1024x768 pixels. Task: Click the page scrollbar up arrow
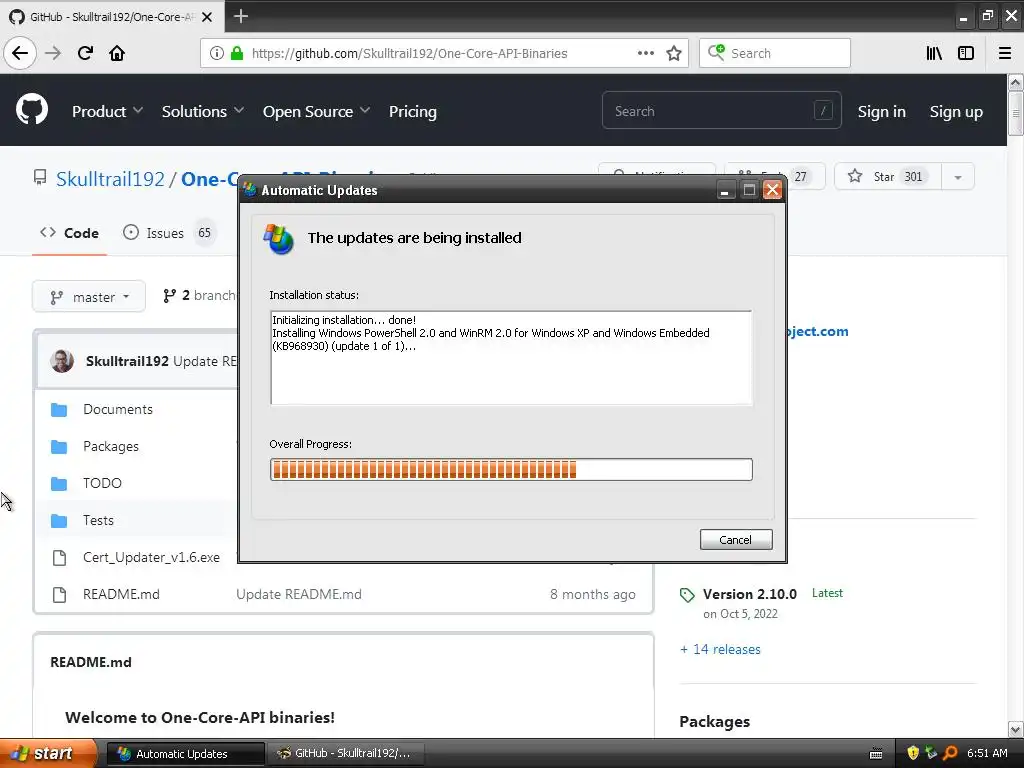(1016, 82)
